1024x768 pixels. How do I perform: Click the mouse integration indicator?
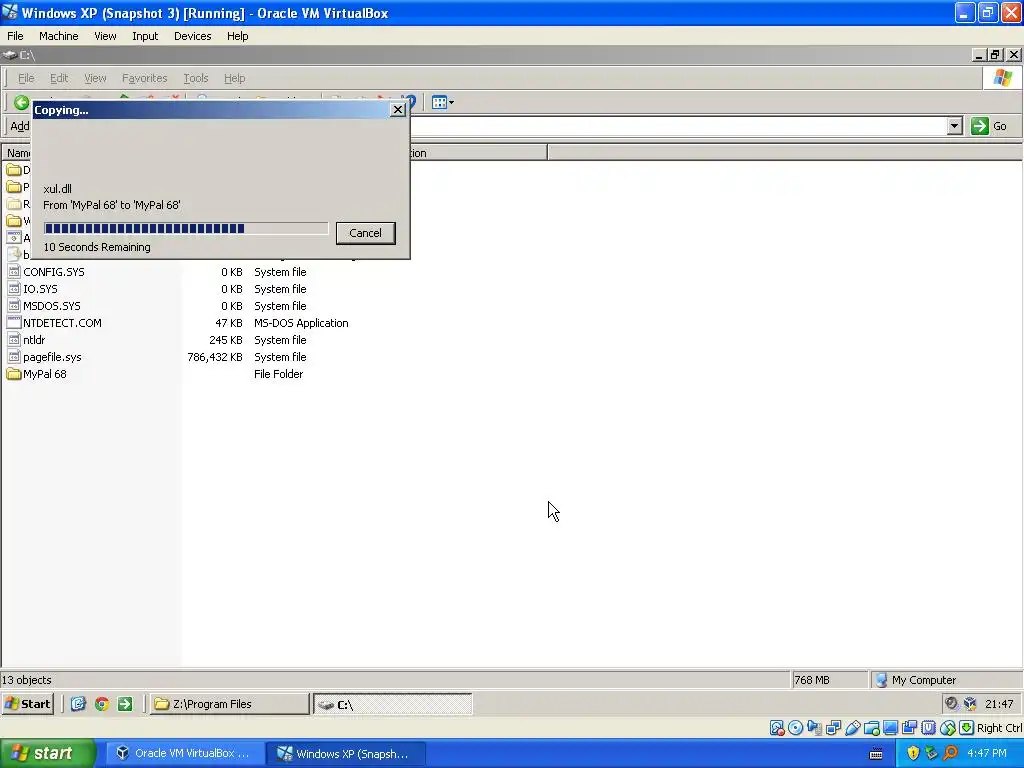point(947,728)
